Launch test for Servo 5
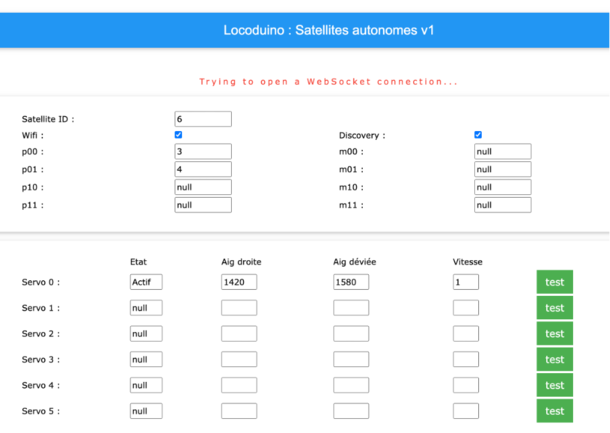This screenshot has height=433, width=610. (x=555, y=411)
